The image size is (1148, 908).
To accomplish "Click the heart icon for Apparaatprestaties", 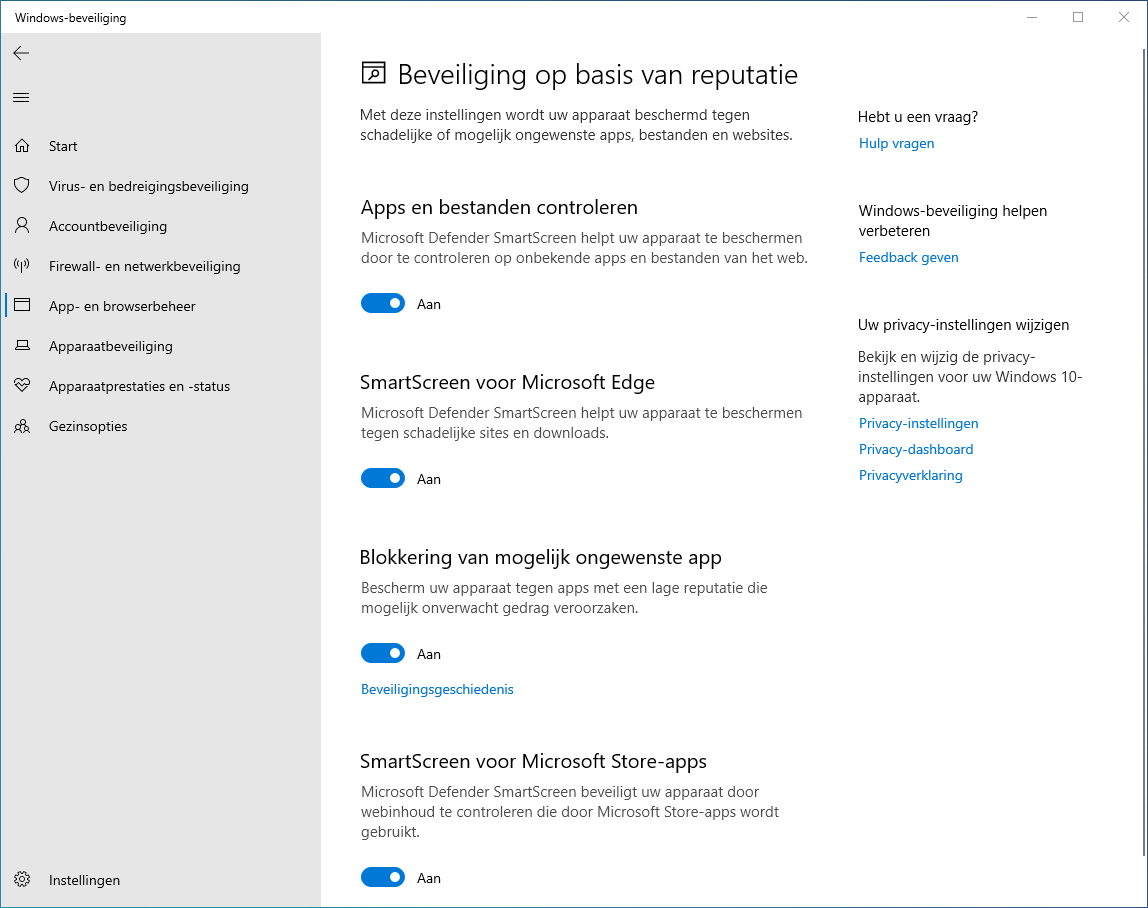I will tap(22, 386).
